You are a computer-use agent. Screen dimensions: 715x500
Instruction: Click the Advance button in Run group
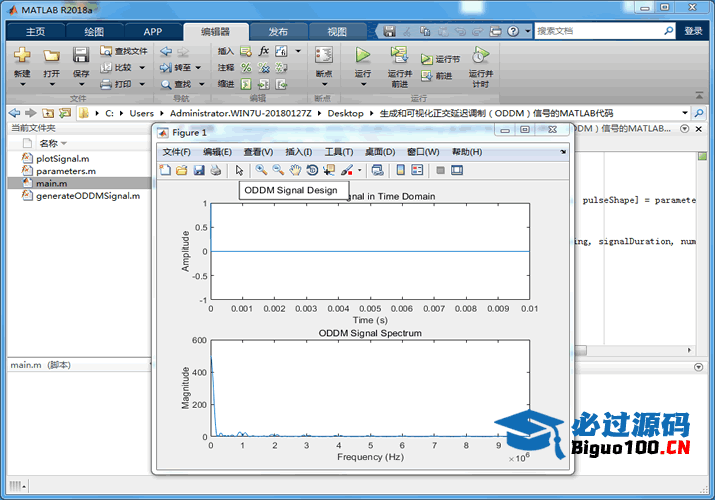tap(436, 76)
